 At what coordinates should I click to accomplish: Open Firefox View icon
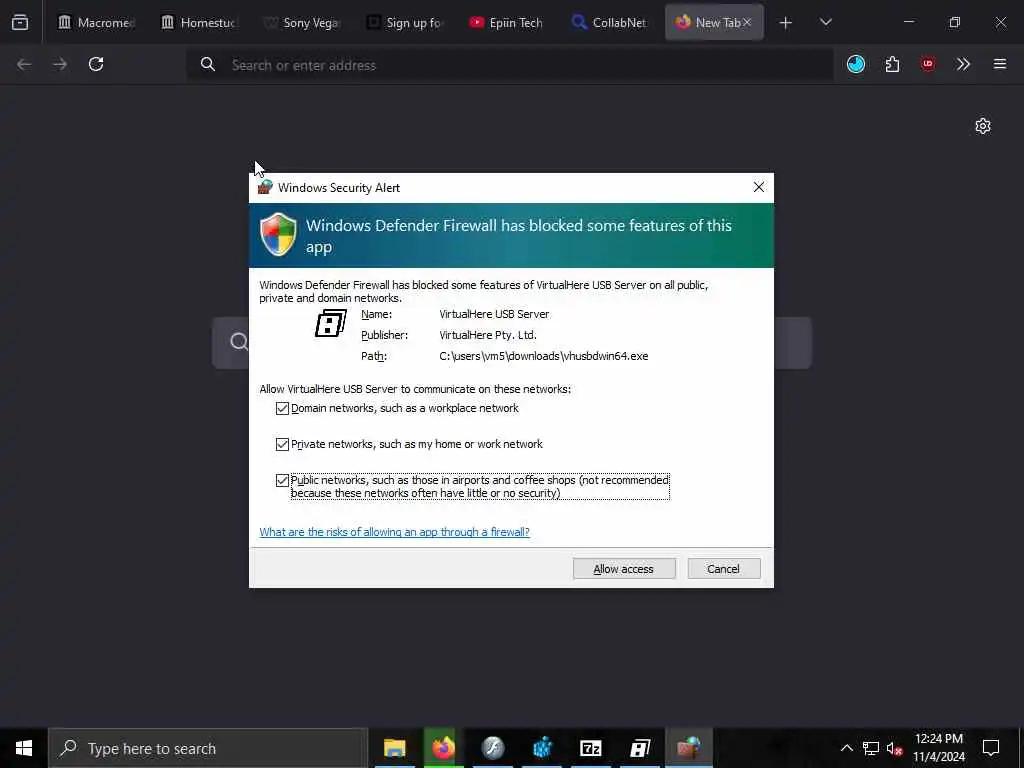coord(20,22)
